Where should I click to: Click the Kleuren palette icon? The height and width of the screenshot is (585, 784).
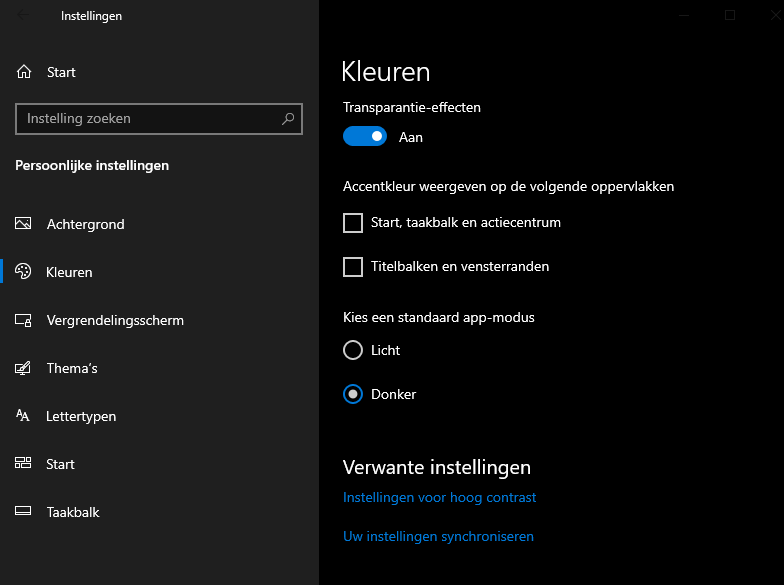tap(24, 272)
